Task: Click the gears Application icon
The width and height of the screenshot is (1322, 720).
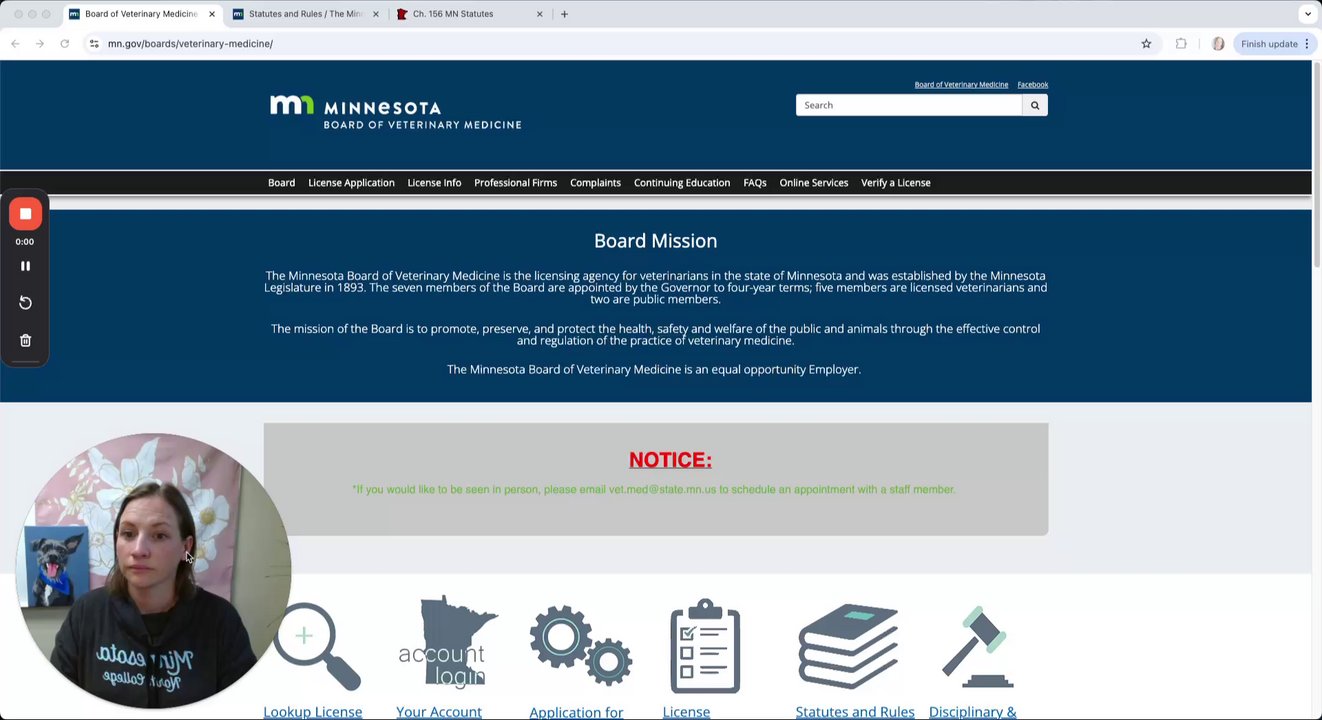Action: pos(581,645)
